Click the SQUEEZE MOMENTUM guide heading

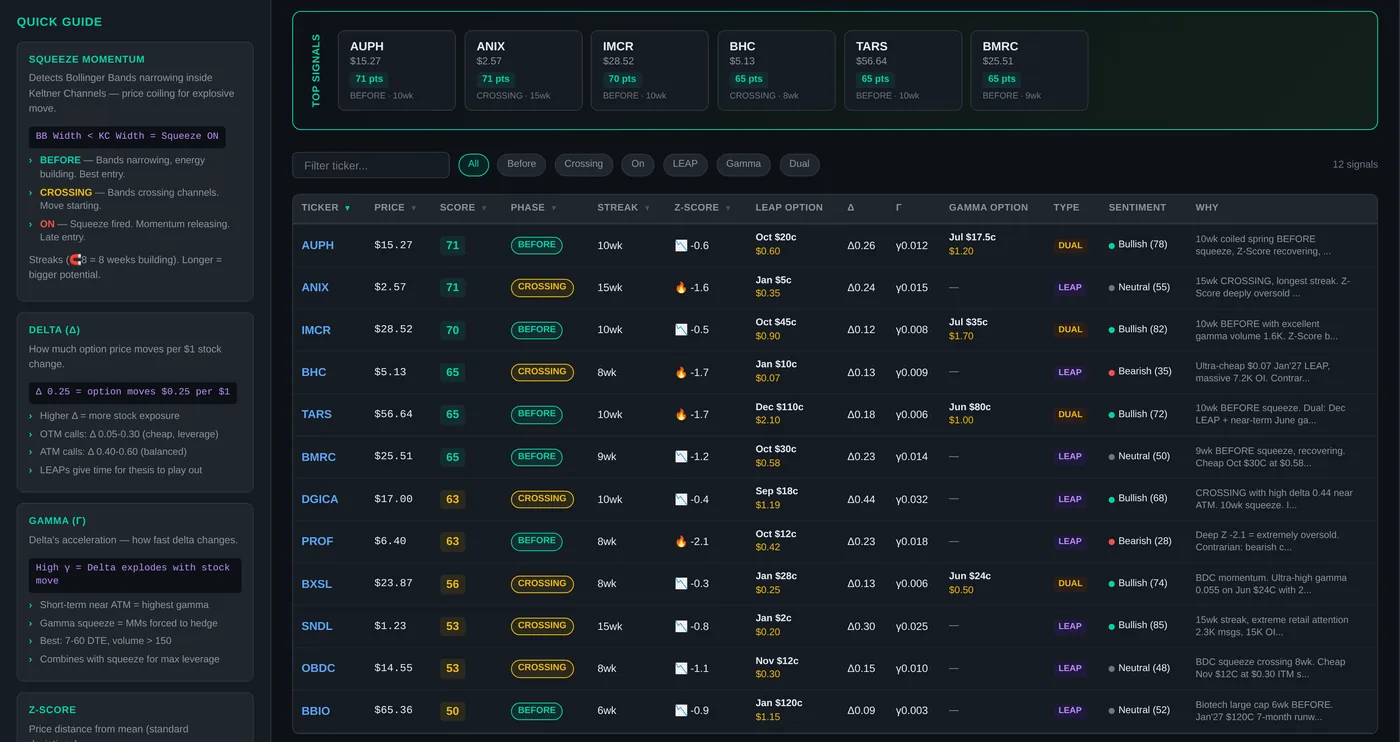coord(87,60)
